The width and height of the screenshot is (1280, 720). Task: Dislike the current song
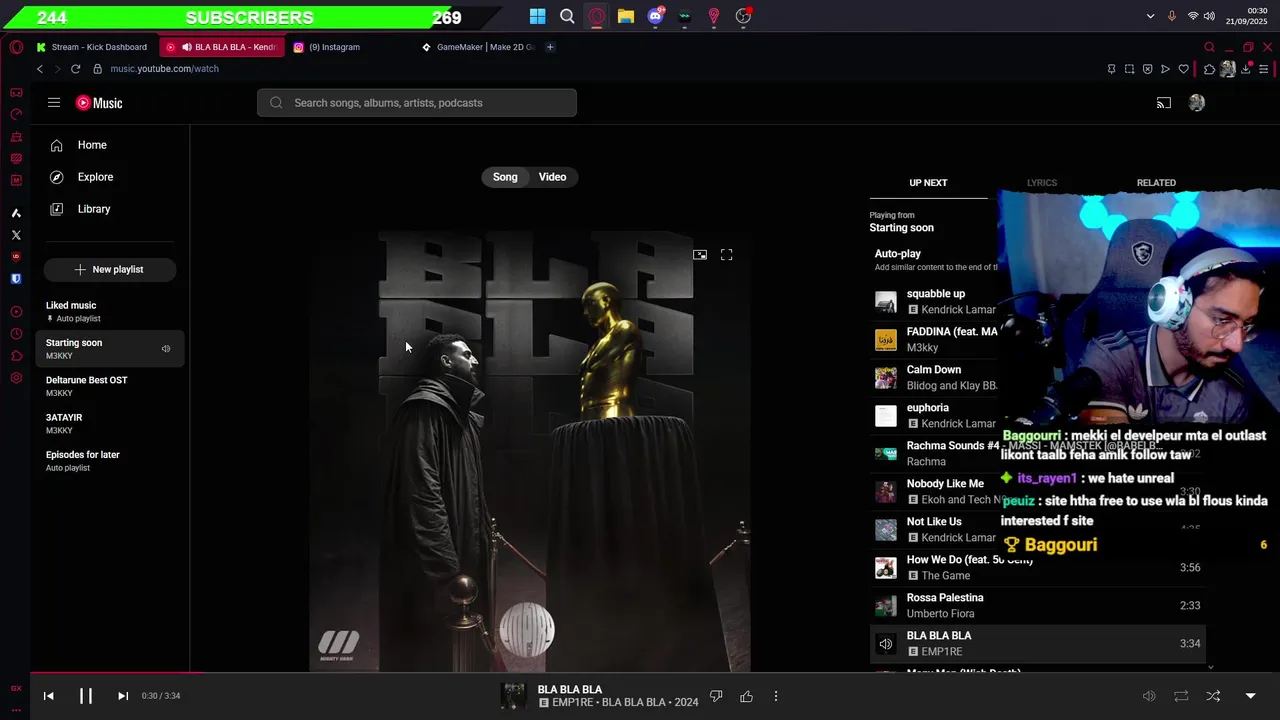[716, 696]
